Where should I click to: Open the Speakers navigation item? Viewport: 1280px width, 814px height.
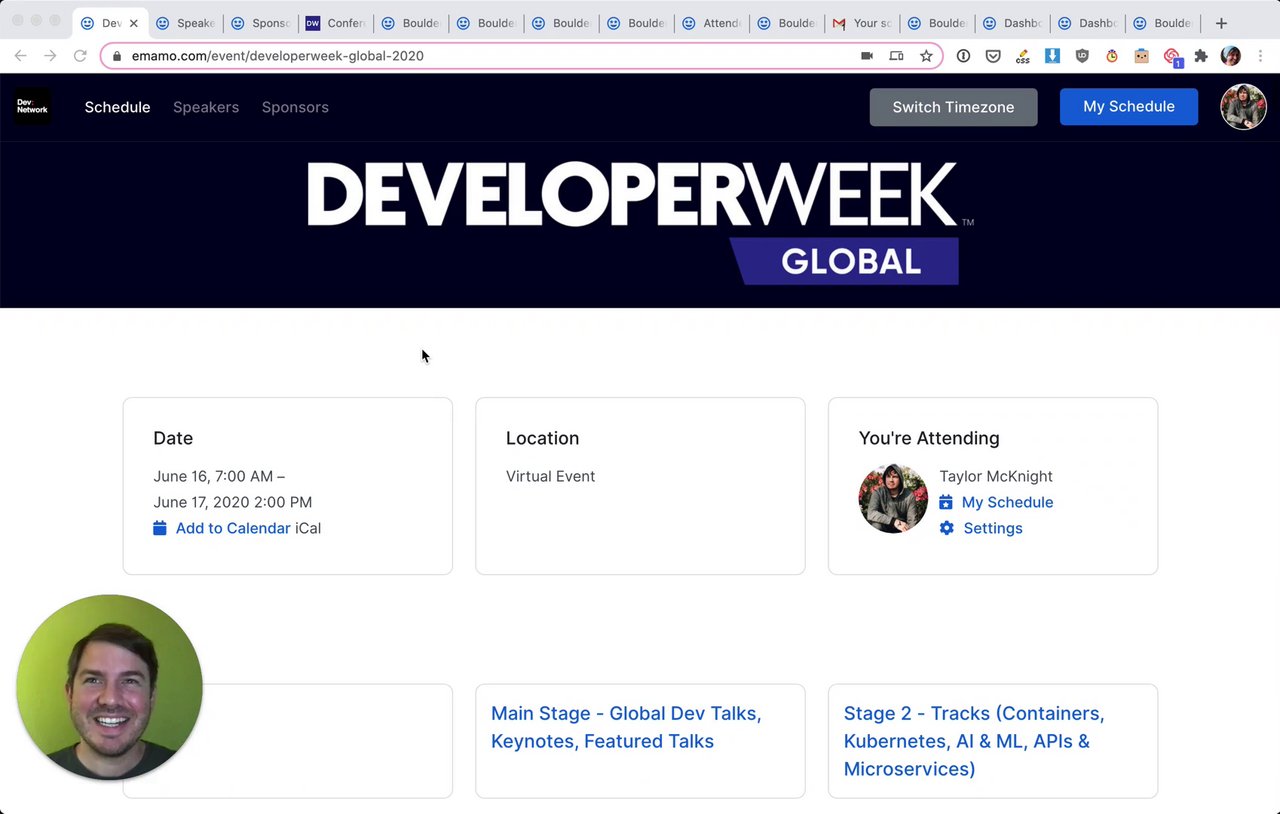pos(206,107)
